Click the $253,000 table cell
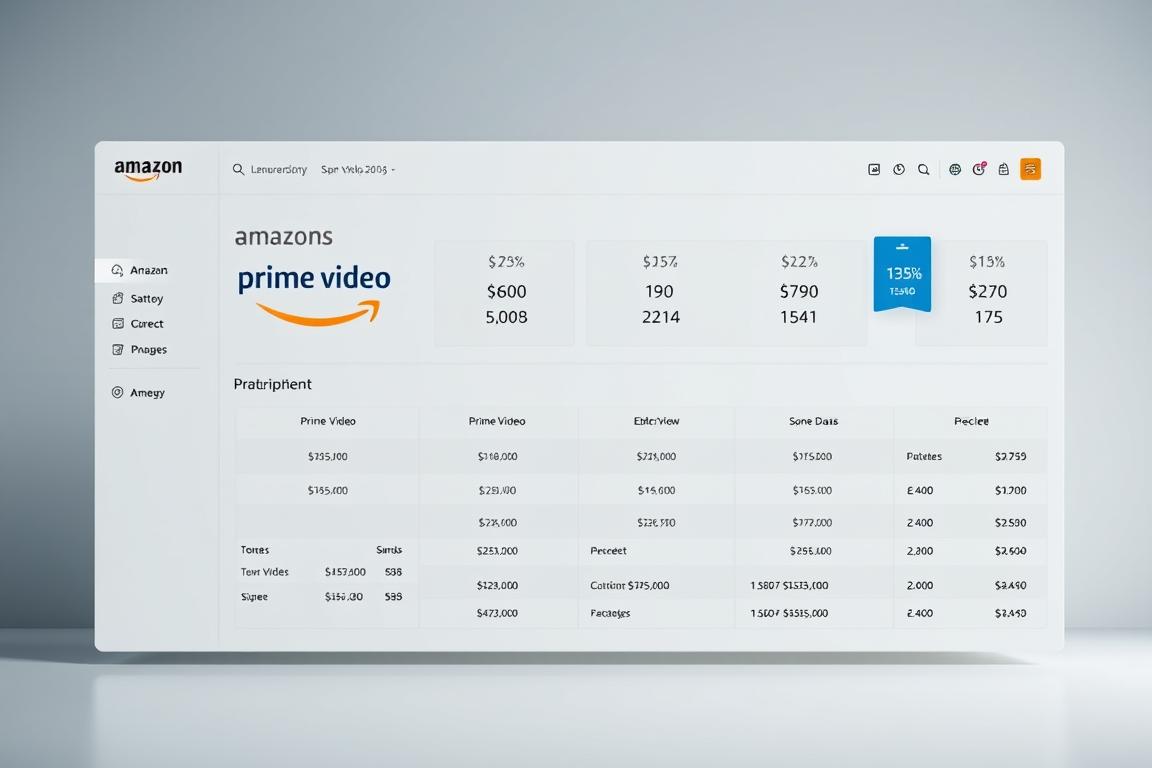Screen dimensions: 1152x768 point(497,551)
